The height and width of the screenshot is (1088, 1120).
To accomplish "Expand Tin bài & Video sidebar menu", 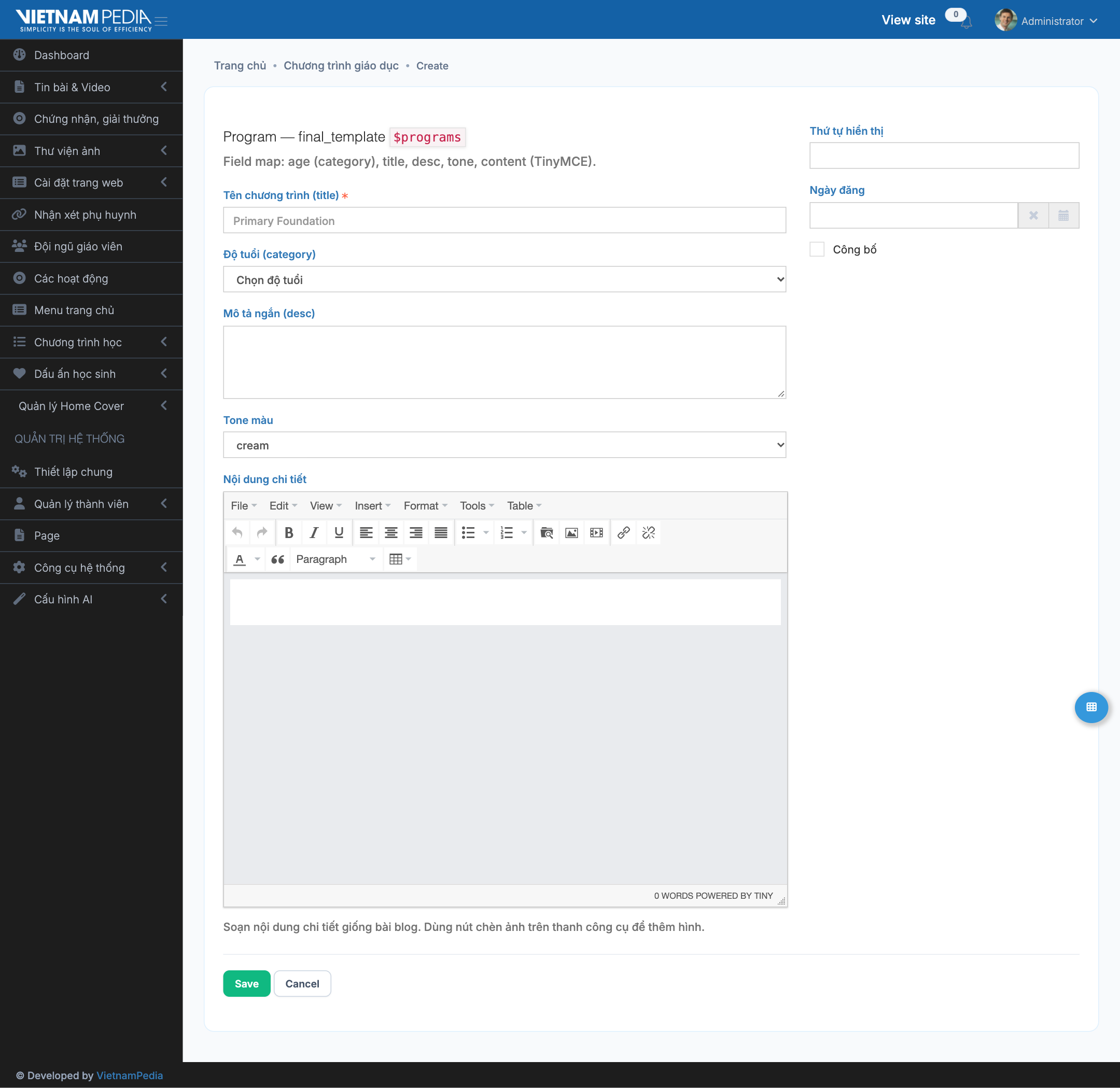I will [91, 87].
